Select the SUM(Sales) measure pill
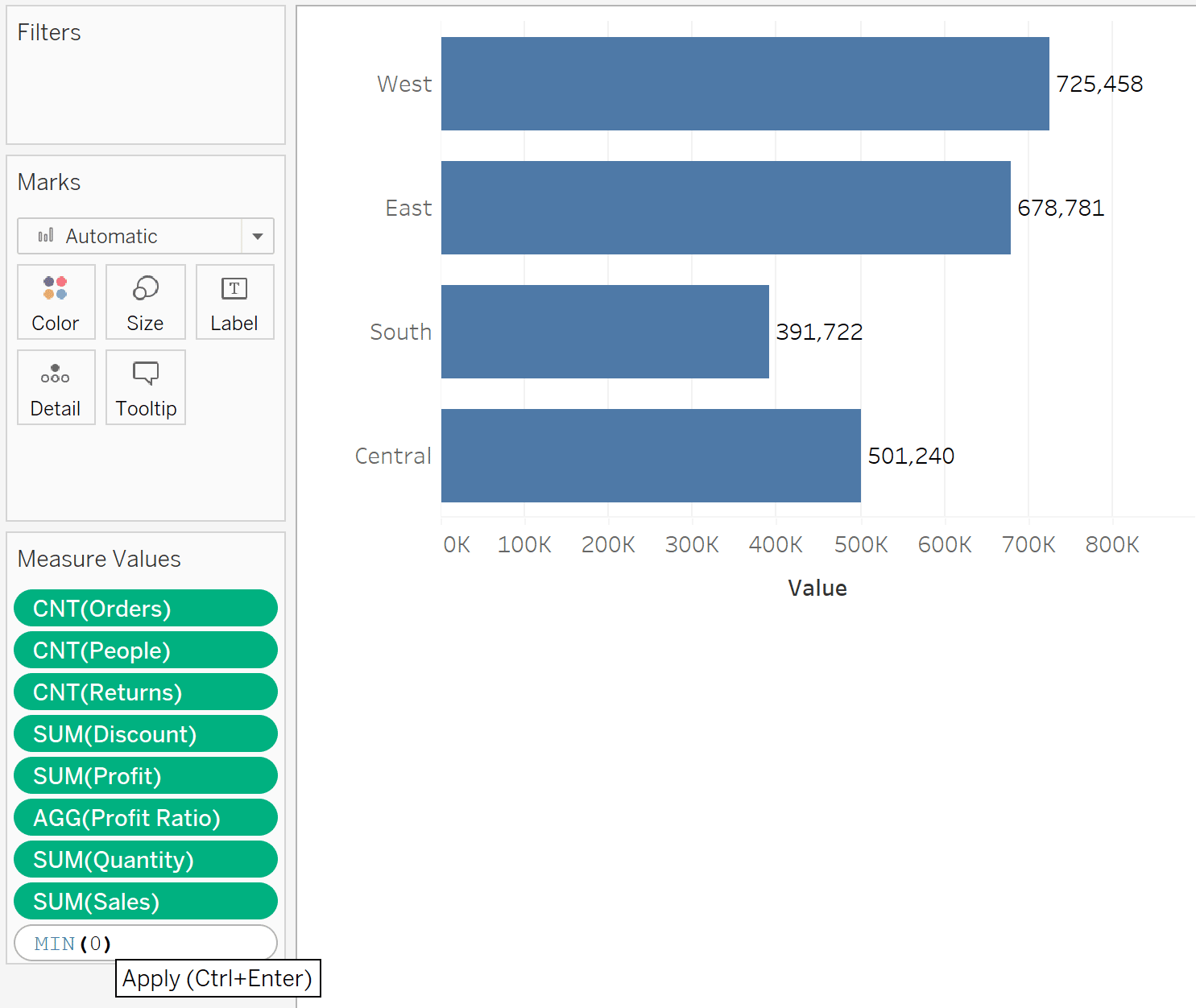Screen dimensions: 1196x1008 [145, 902]
